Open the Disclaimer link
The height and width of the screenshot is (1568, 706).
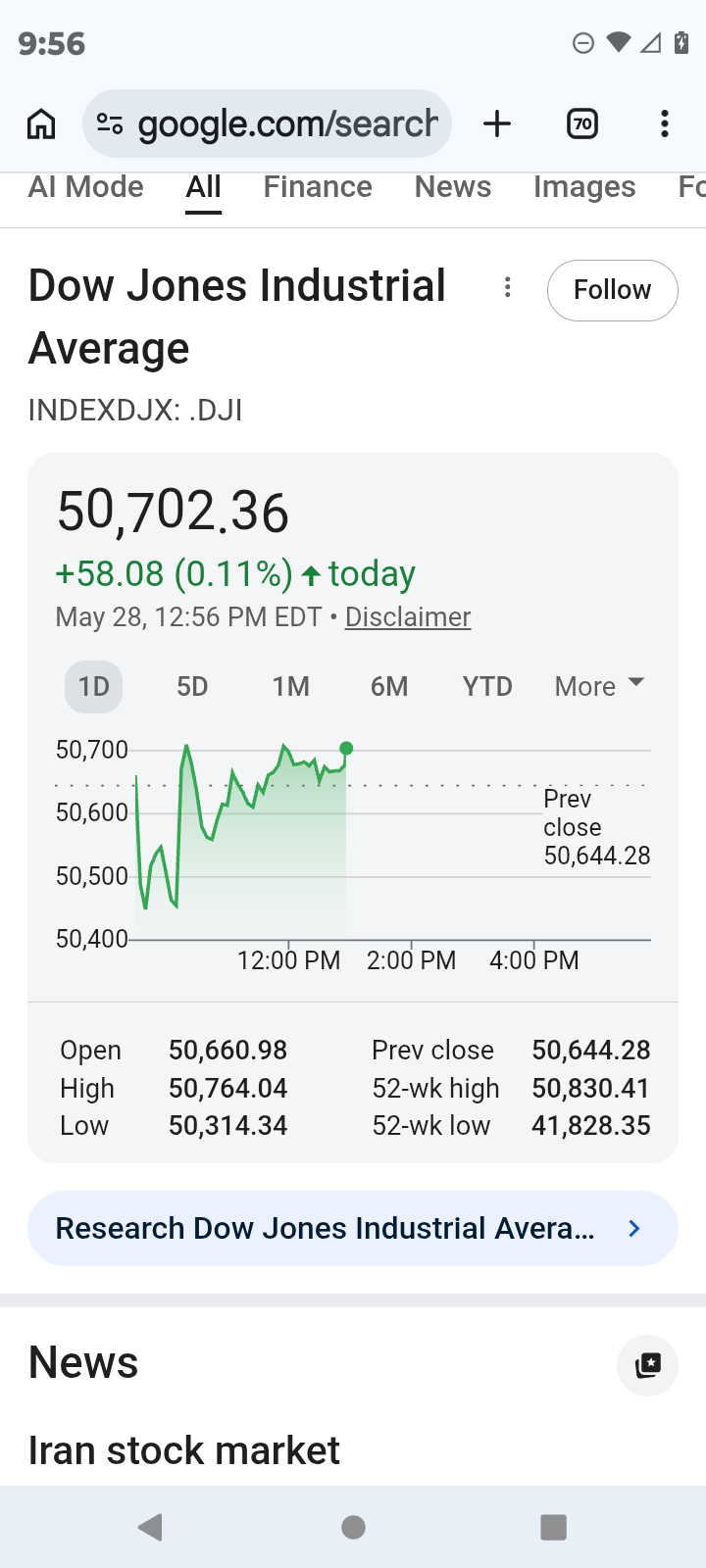pos(408,617)
